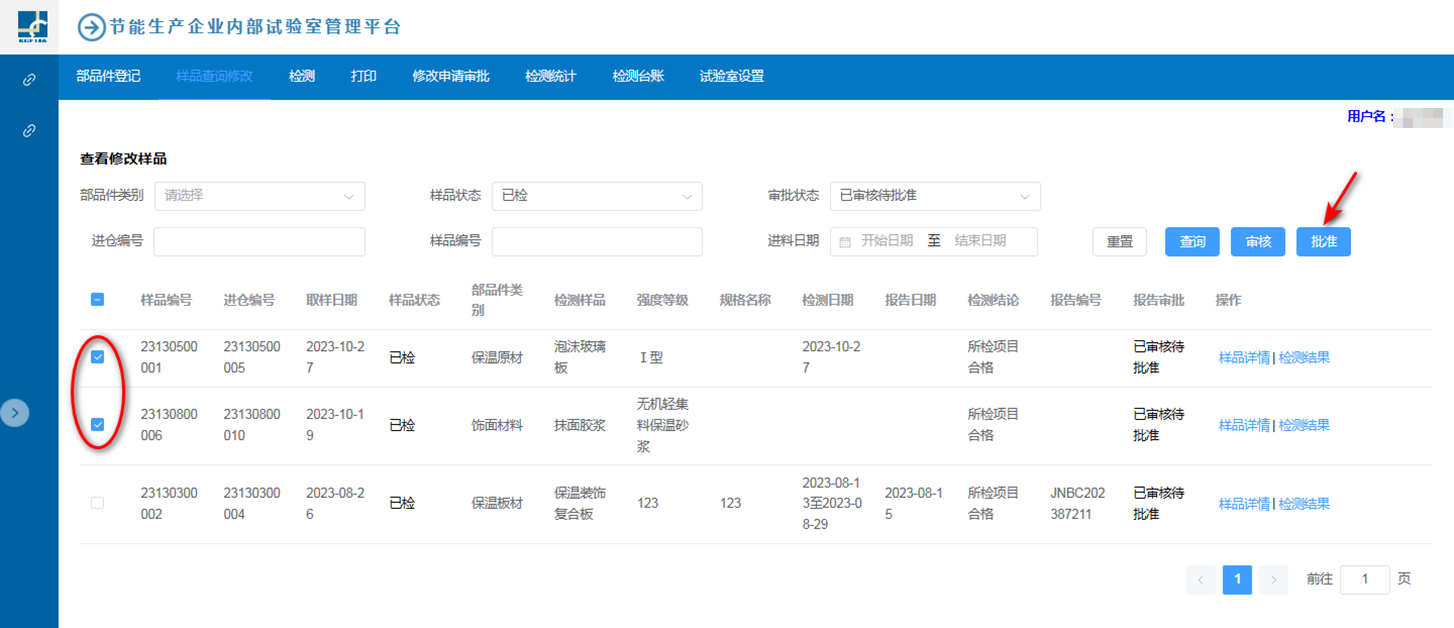Screen dimensions: 1454x628
Task: Open the 试验室设置 menu tab
Action: pyautogui.click(x=731, y=76)
